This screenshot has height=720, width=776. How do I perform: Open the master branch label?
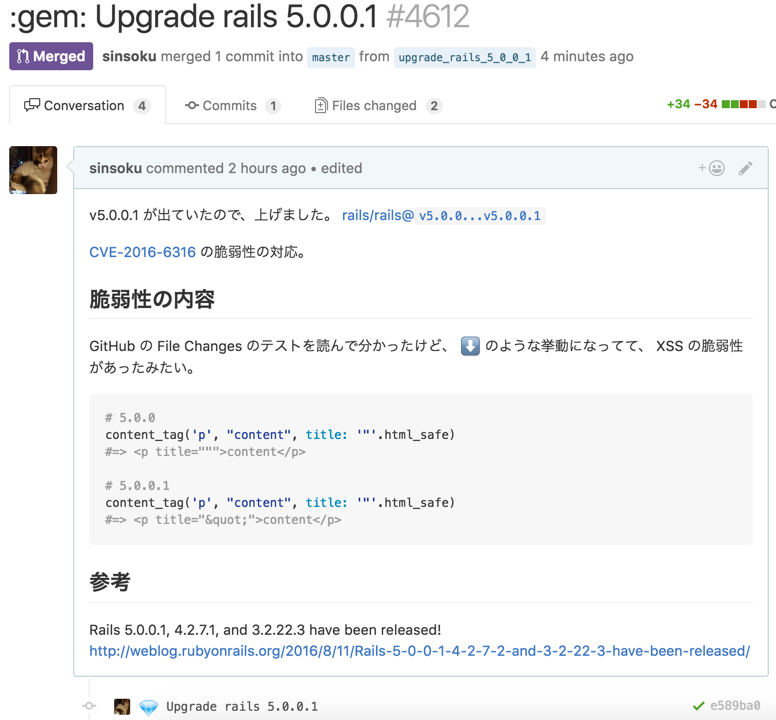331,57
